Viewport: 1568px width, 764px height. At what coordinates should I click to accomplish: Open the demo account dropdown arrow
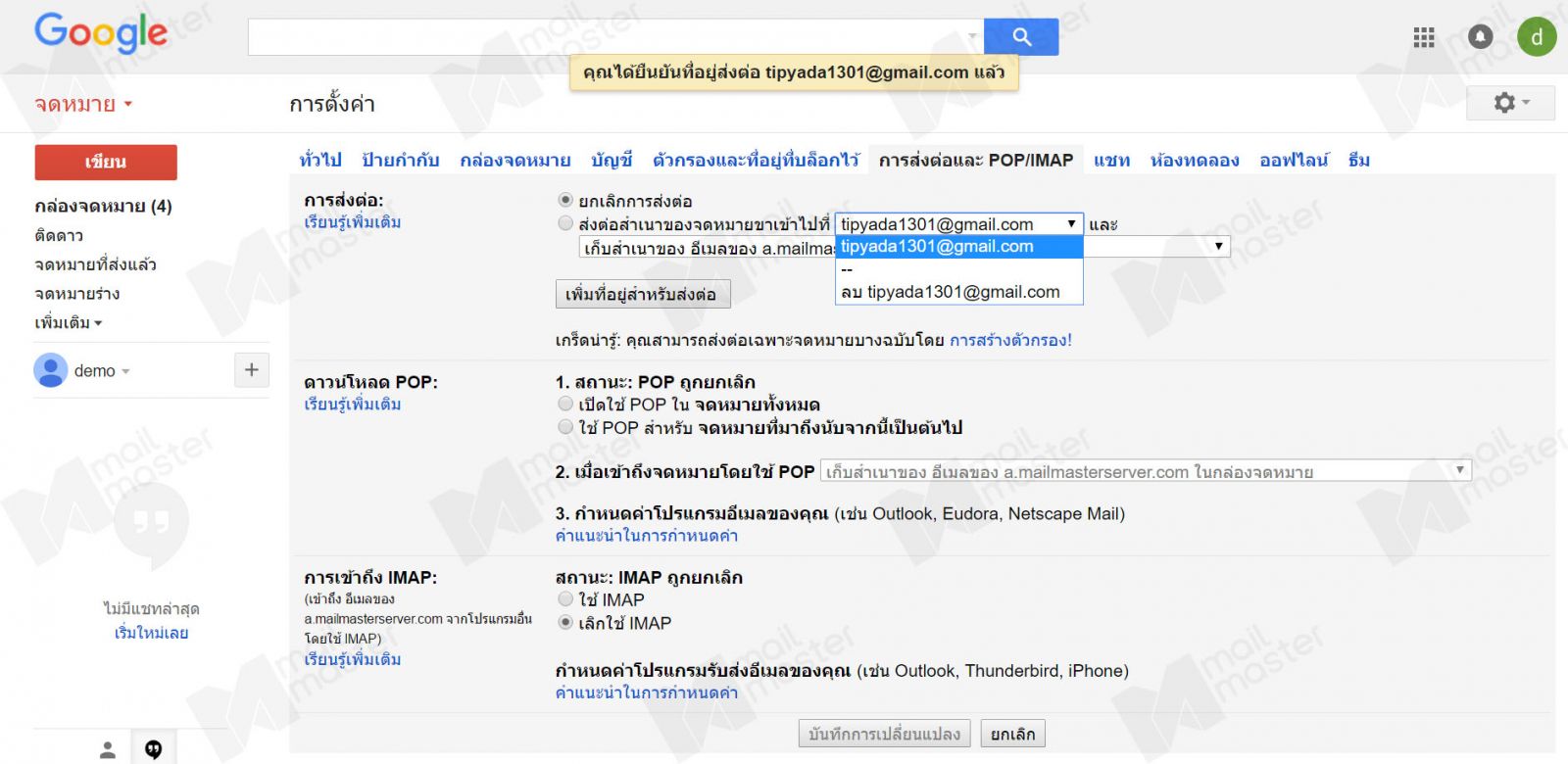pos(125,371)
